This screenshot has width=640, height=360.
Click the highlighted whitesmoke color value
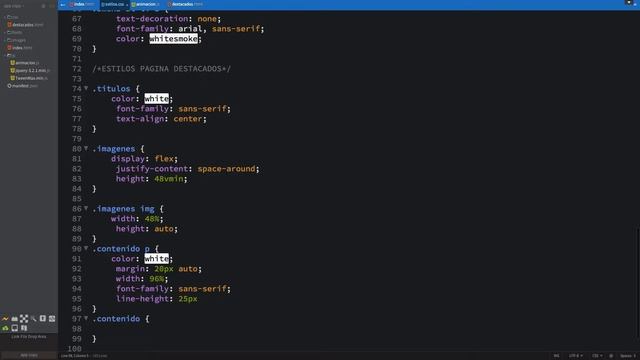[x=173, y=39]
